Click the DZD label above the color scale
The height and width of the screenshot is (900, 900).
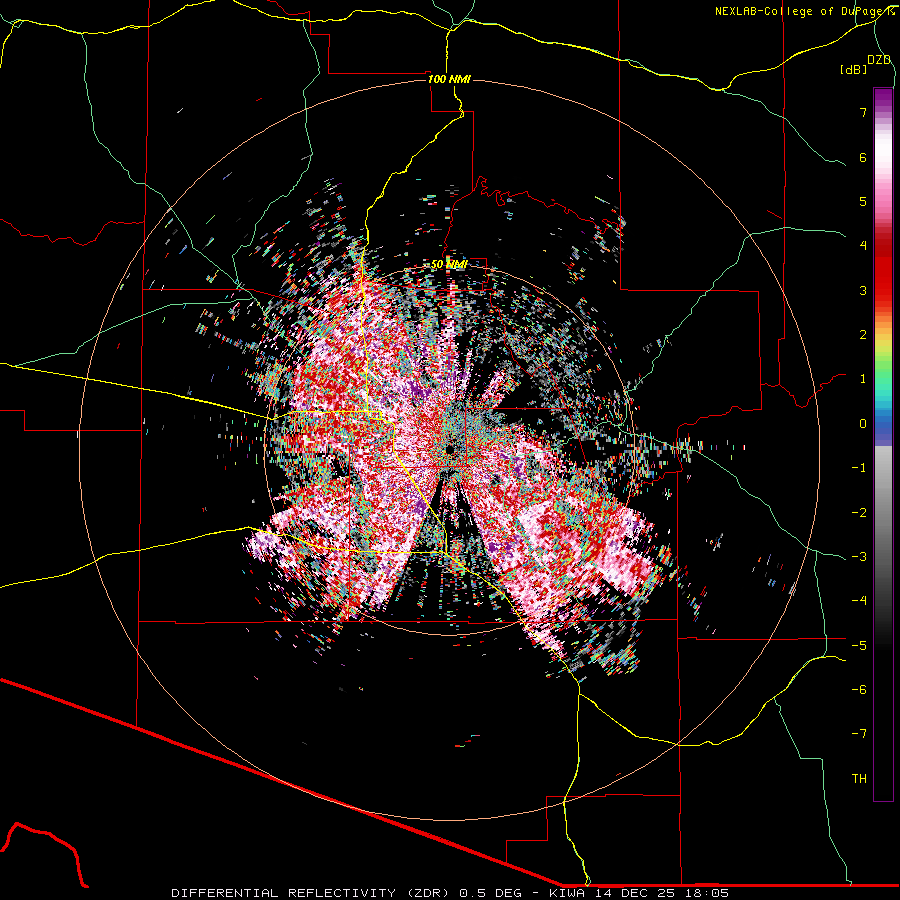point(879,60)
